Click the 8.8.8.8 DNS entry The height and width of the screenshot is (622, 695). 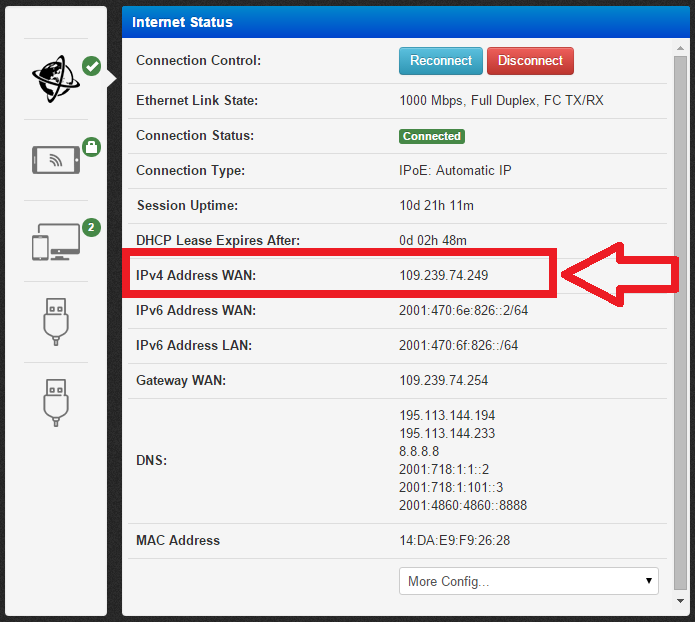[x=420, y=451]
